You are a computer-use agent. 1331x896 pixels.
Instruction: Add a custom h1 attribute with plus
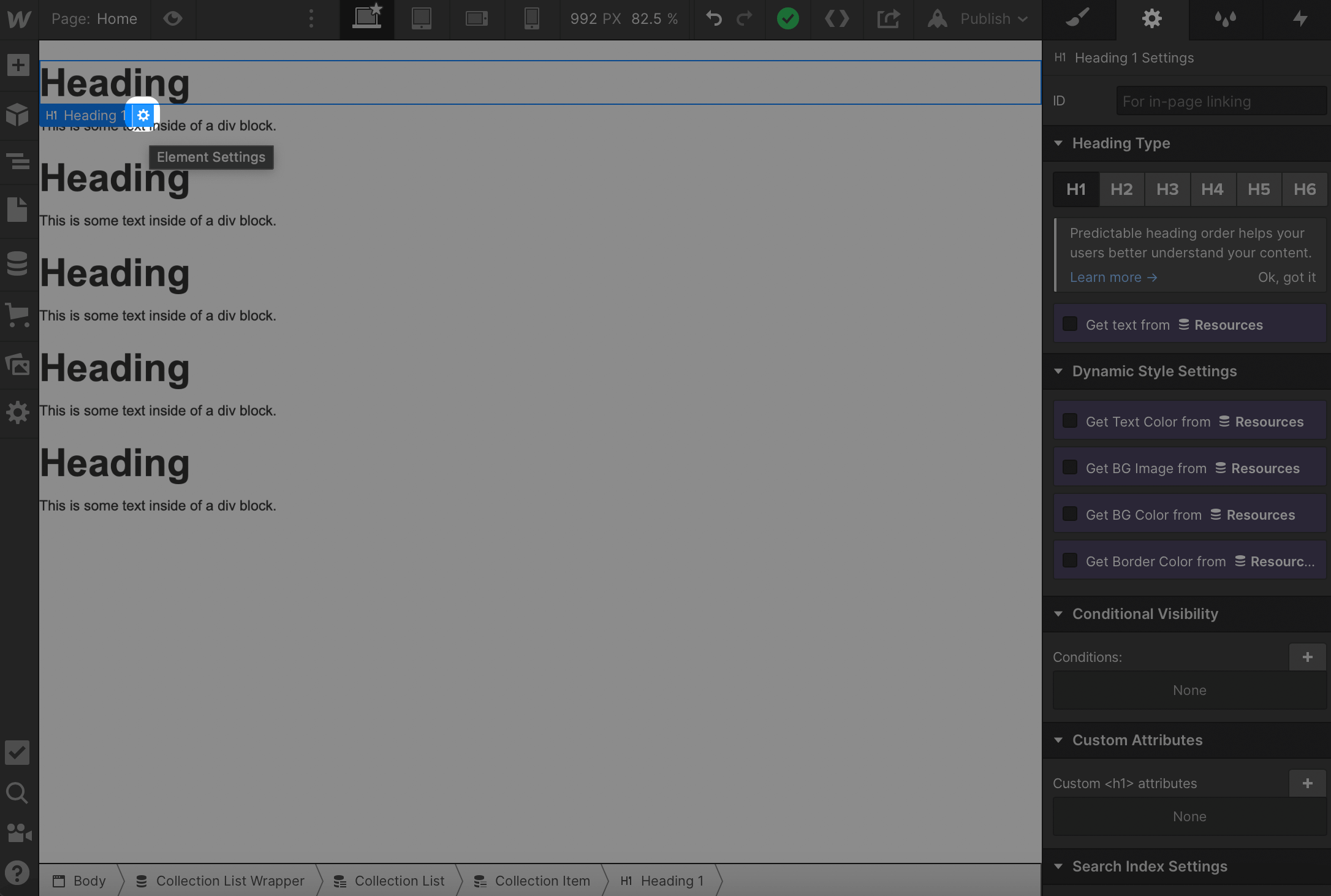pos(1308,783)
